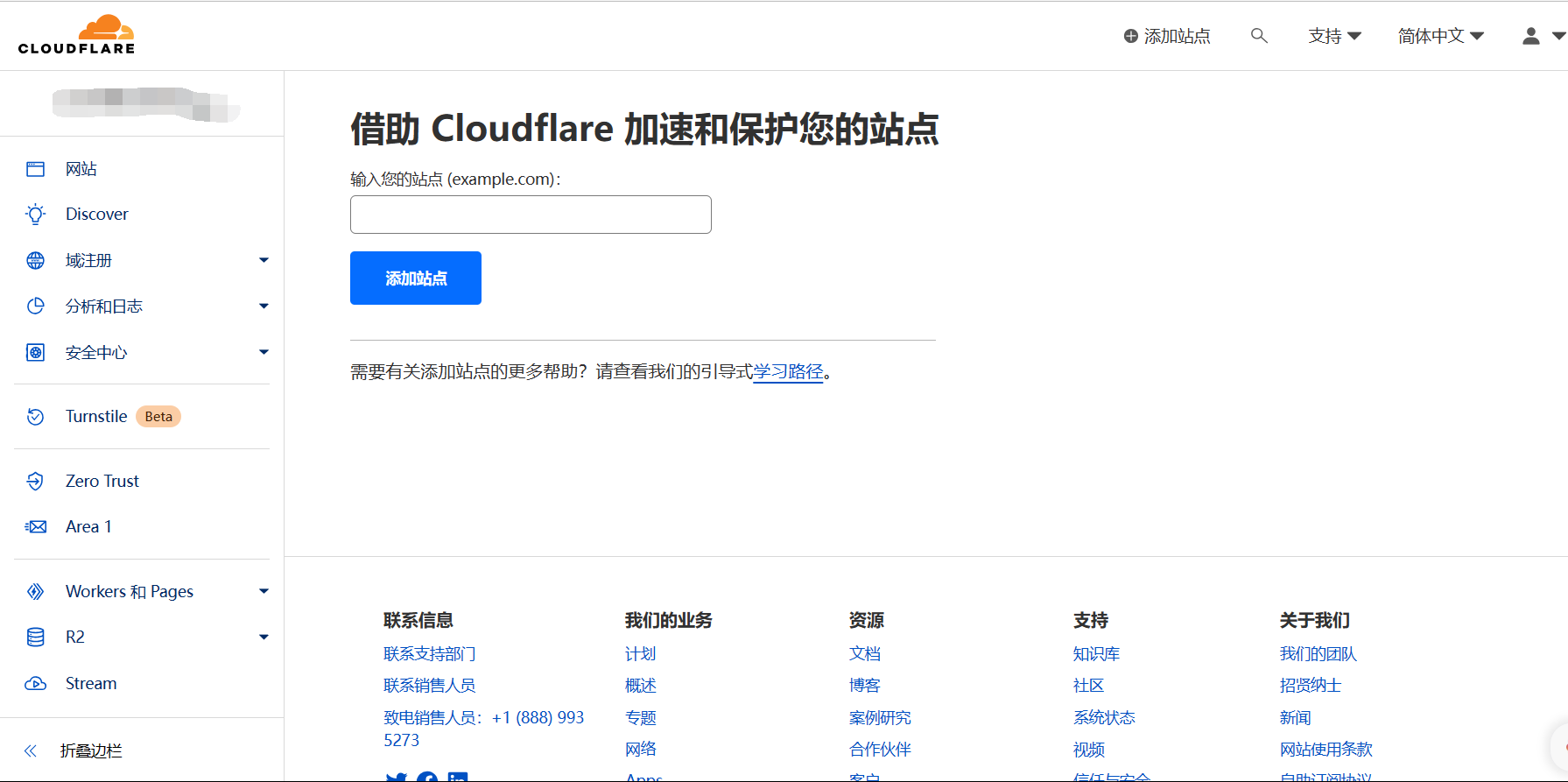
Task: Expand the 分析和日志 submenu arrow
Action: click(264, 306)
